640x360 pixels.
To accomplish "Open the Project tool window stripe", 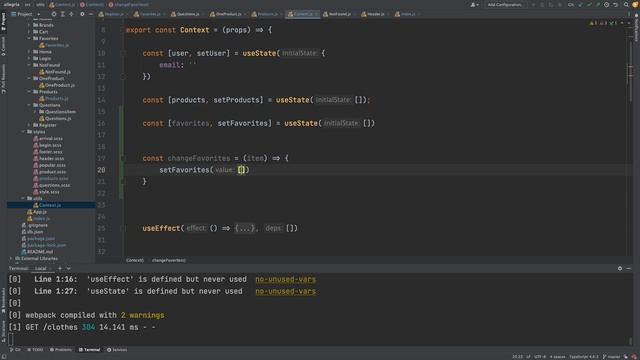I will (3, 21).
